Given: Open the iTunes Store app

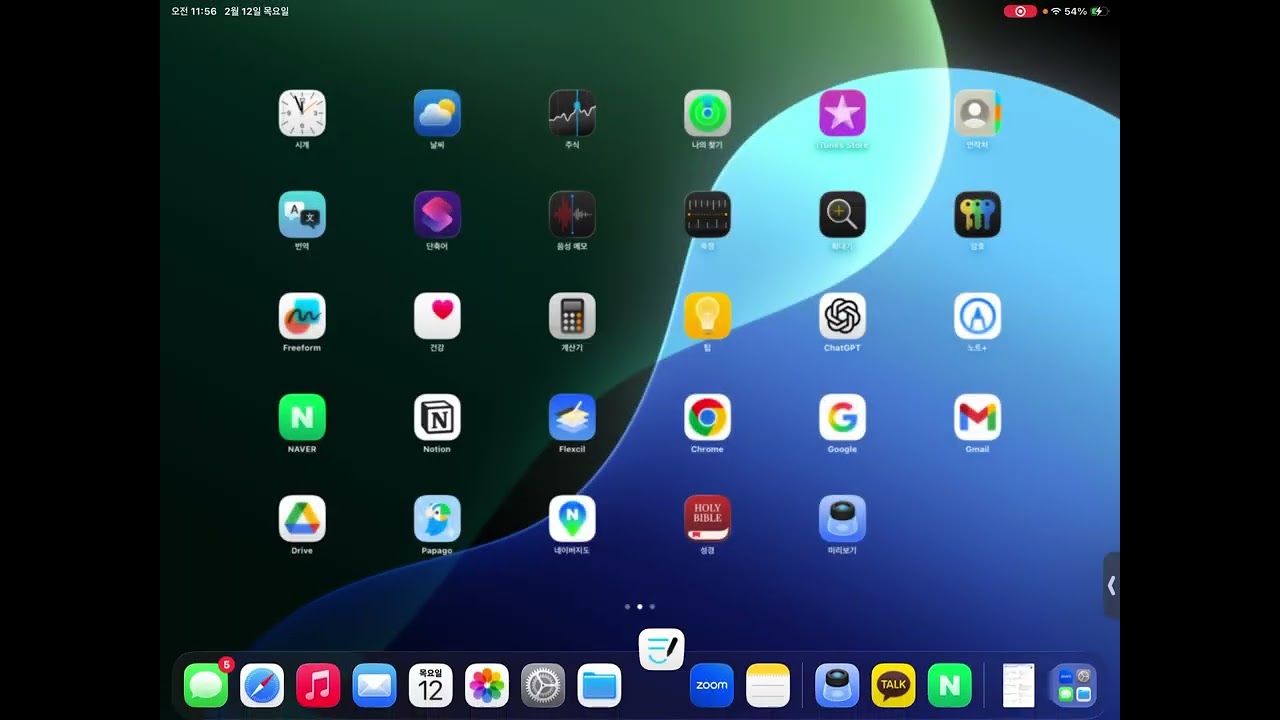Looking at the screenshot, I should (842, 113).
